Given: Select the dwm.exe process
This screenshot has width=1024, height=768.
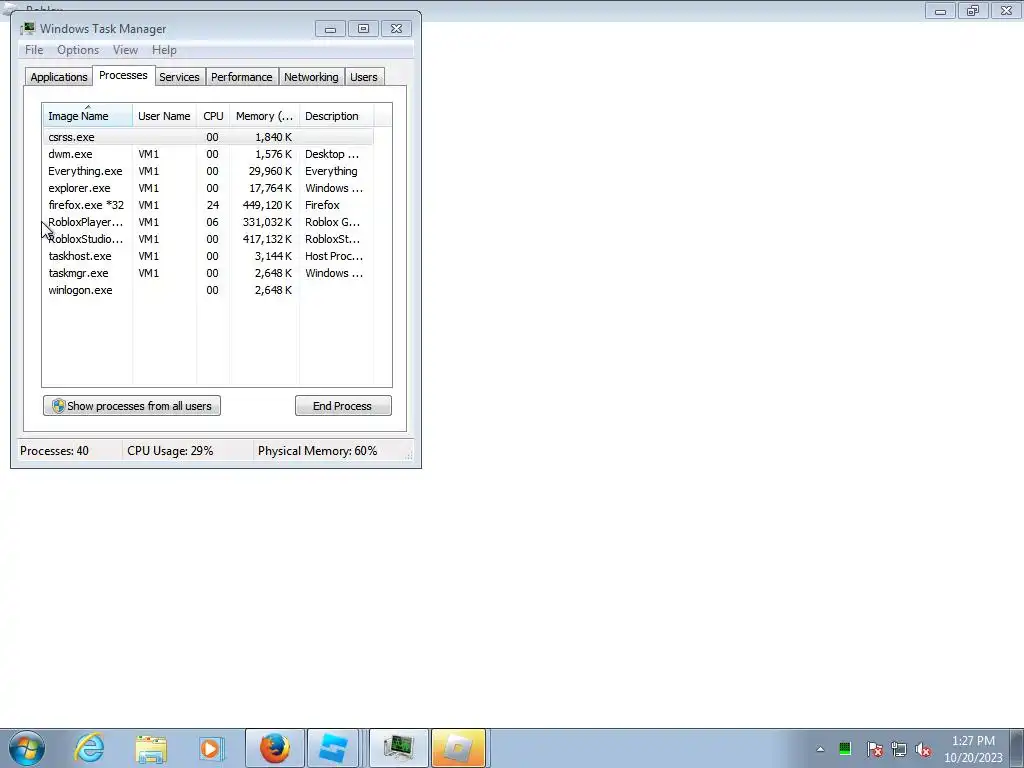Looking at the screenshot, I should [208, 154].
